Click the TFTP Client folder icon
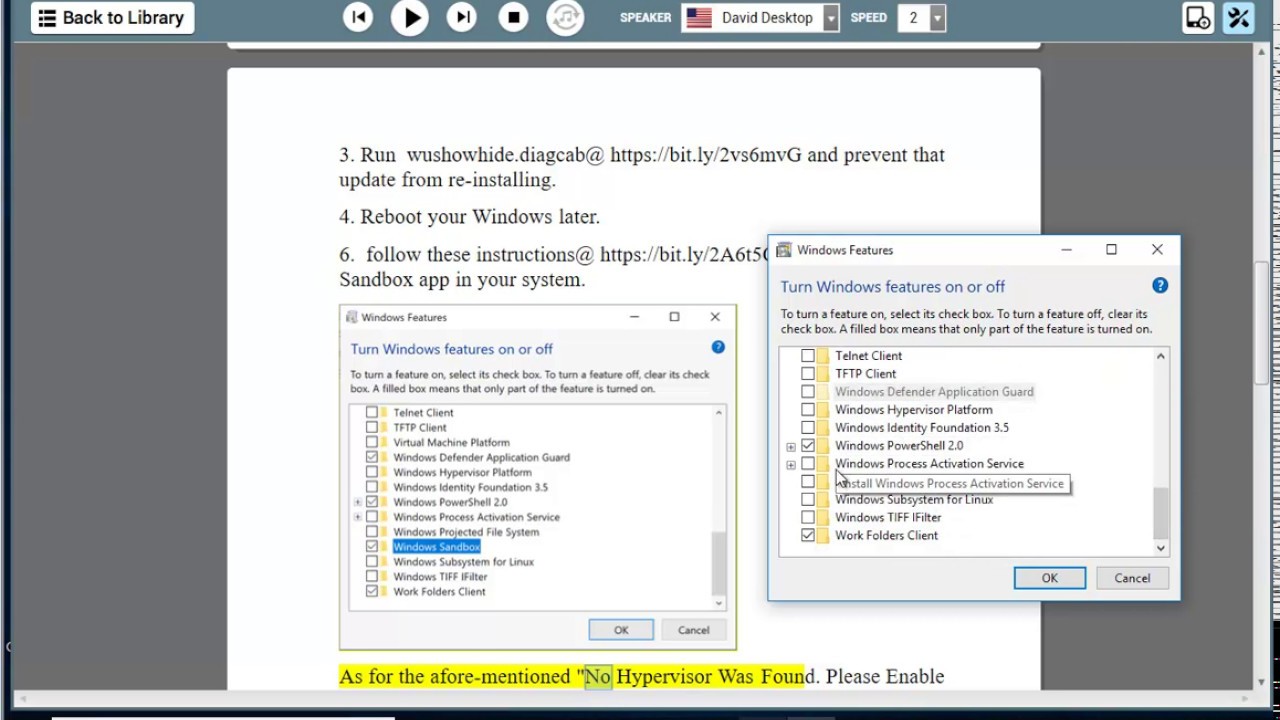 (x=823, y=374)
